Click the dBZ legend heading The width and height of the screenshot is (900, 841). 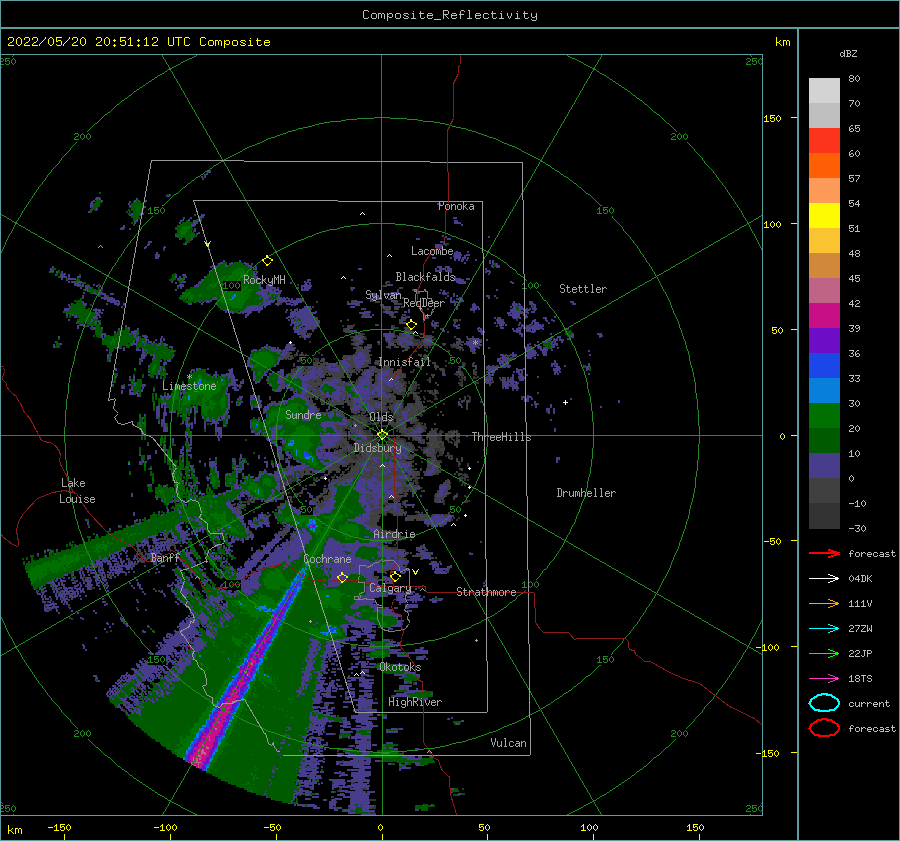coord(848,53)
